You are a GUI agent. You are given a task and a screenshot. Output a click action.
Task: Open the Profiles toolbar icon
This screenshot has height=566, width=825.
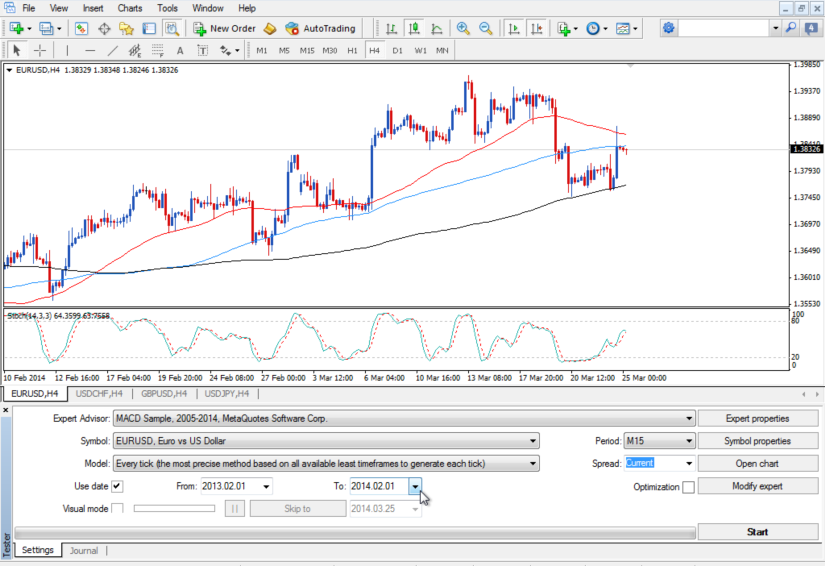46,28
